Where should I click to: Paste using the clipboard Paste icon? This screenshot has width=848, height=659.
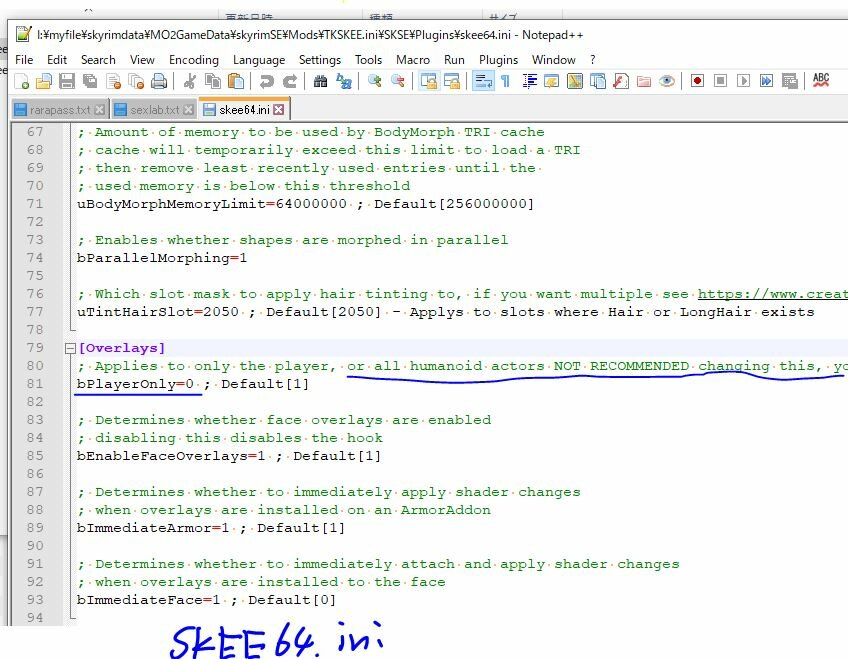(x=236, y=81)
